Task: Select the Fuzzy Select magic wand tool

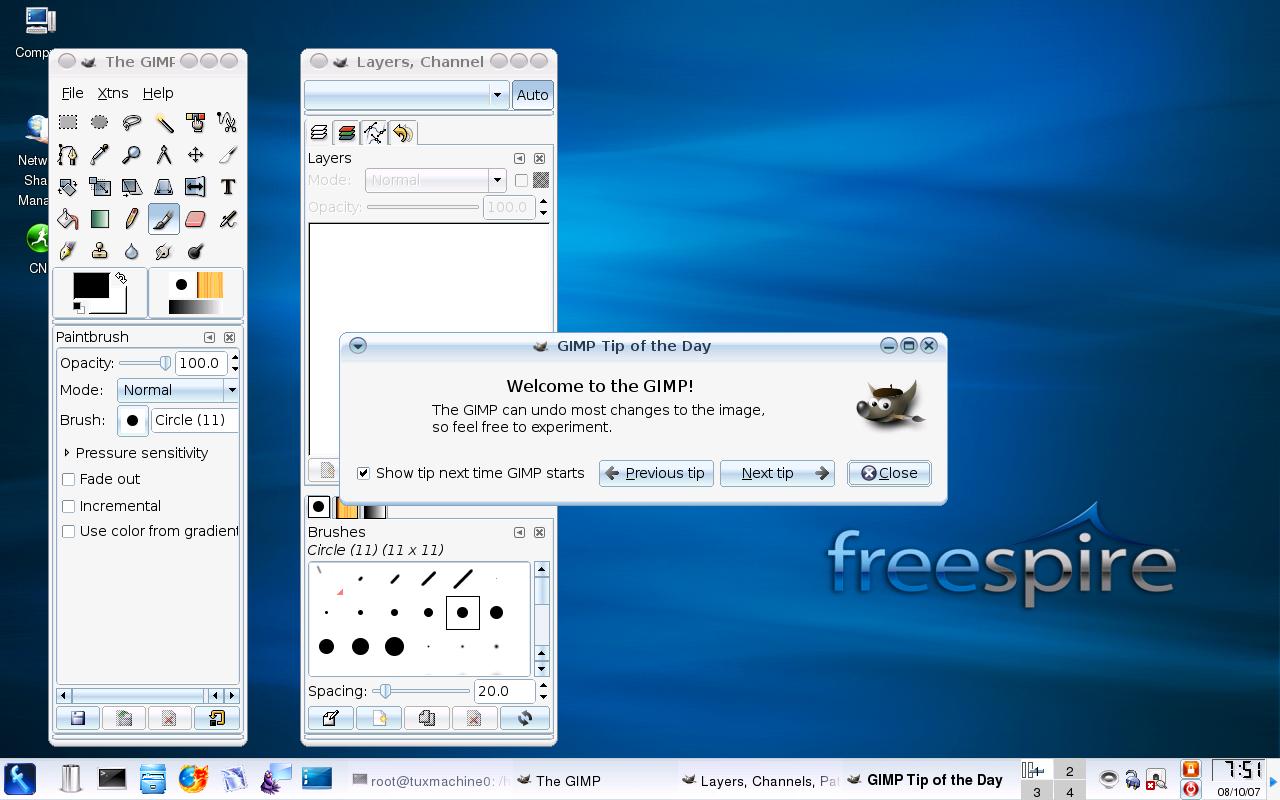Action: [164, 123]
